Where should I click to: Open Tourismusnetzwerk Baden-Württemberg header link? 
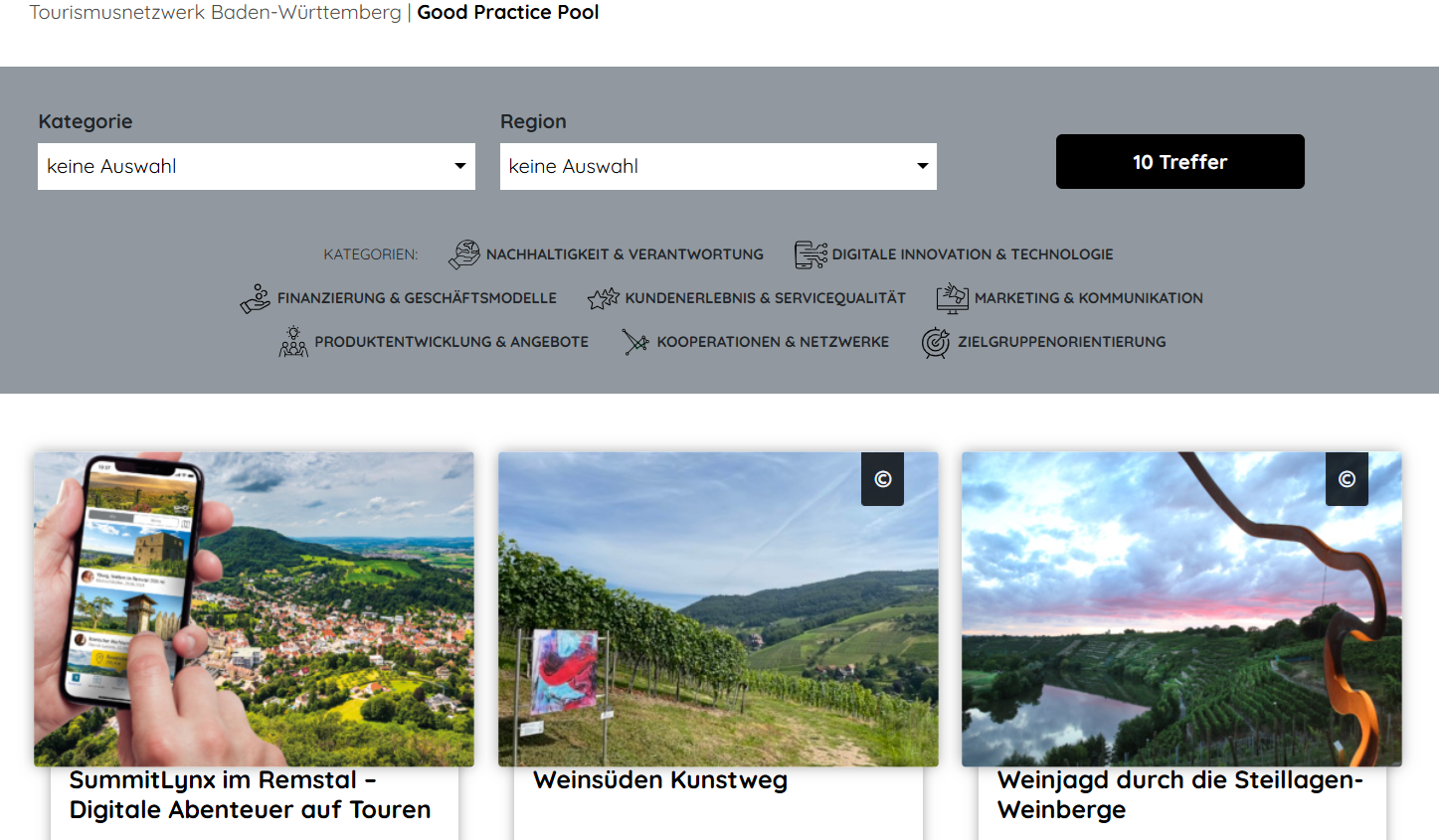(x=215, y=13)
